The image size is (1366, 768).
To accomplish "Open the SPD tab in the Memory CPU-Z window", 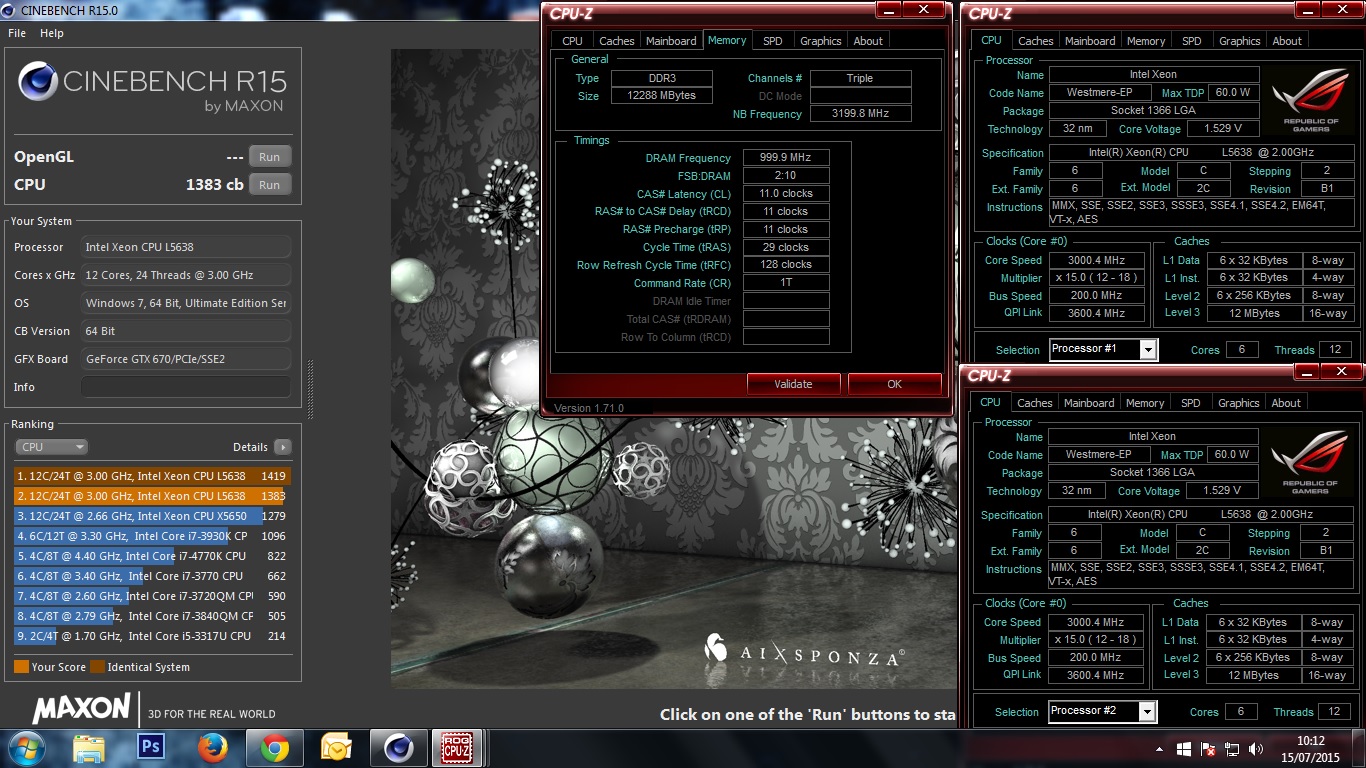I will pos(772,41).
